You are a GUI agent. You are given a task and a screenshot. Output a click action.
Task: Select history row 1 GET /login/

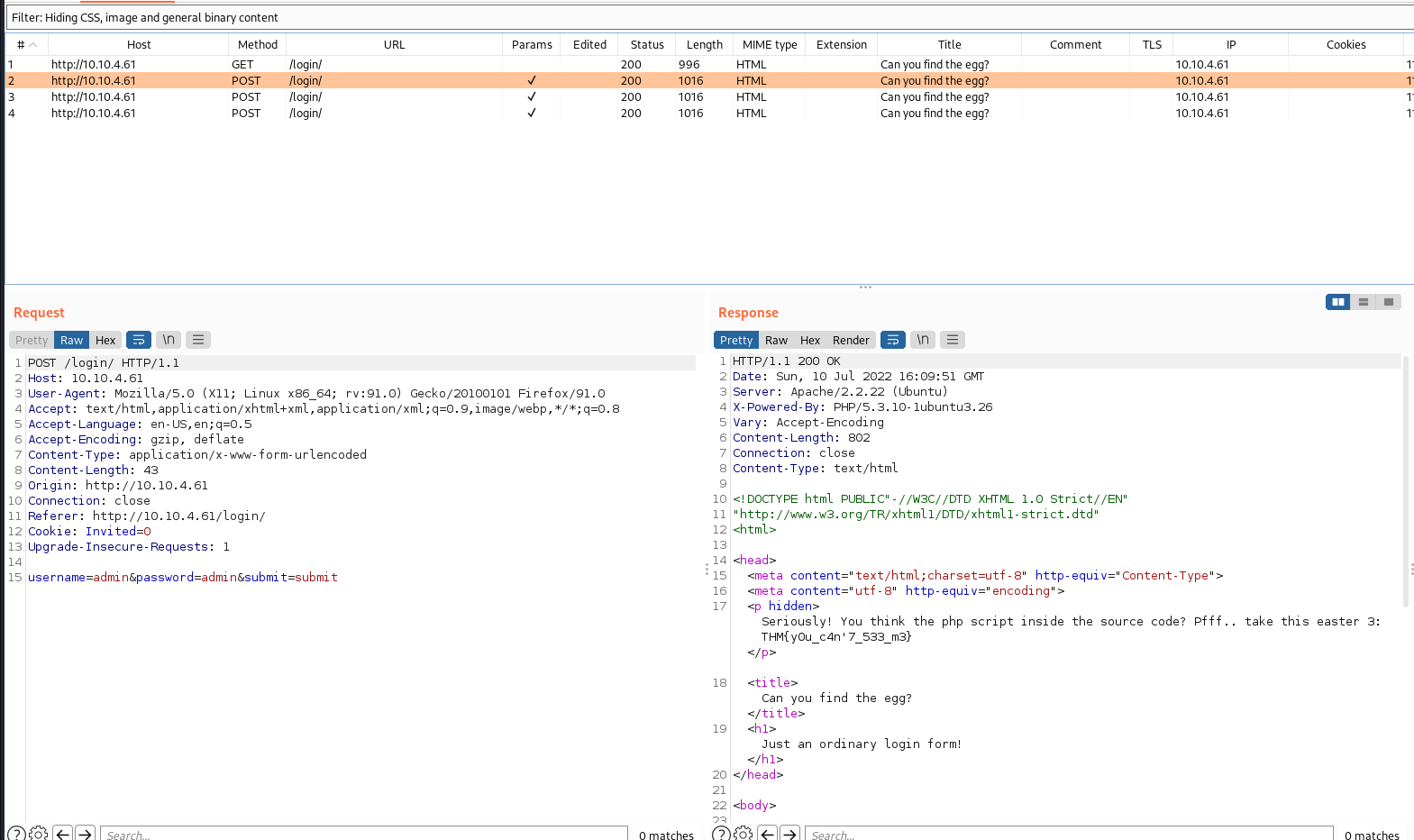point(709,64)
